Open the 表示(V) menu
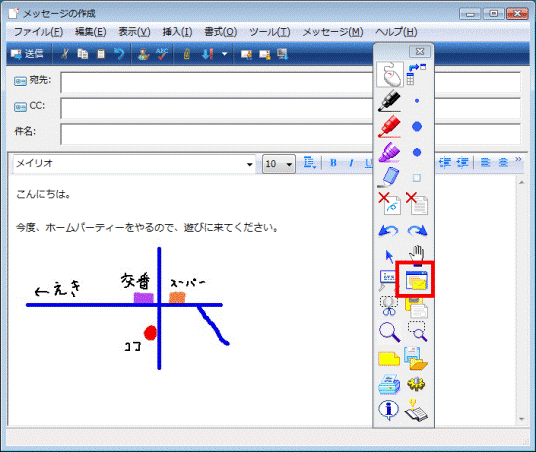The height and width of the screenshot is (452, 536). tap(134, 32)
